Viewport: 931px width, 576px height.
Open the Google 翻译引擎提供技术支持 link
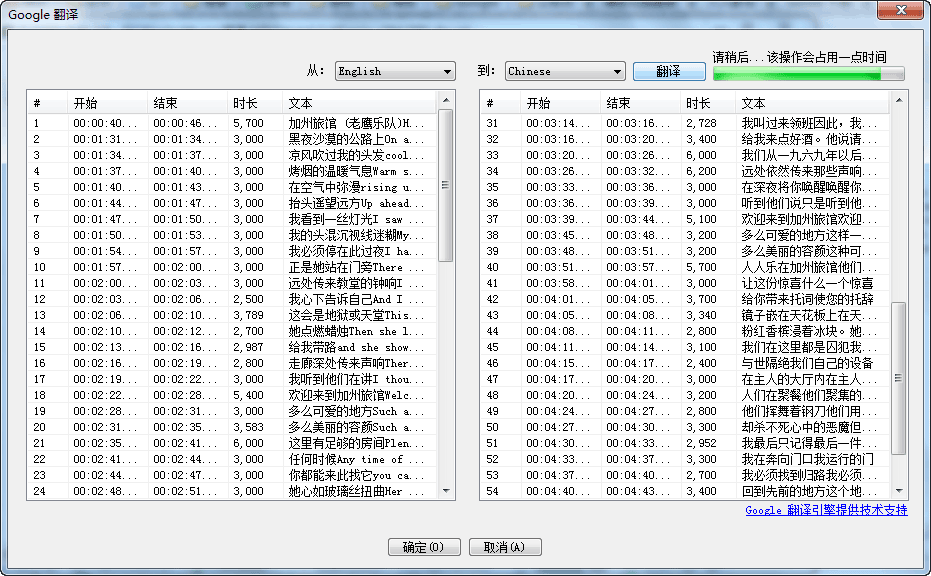pyautogui.click(x=826, y=510)
